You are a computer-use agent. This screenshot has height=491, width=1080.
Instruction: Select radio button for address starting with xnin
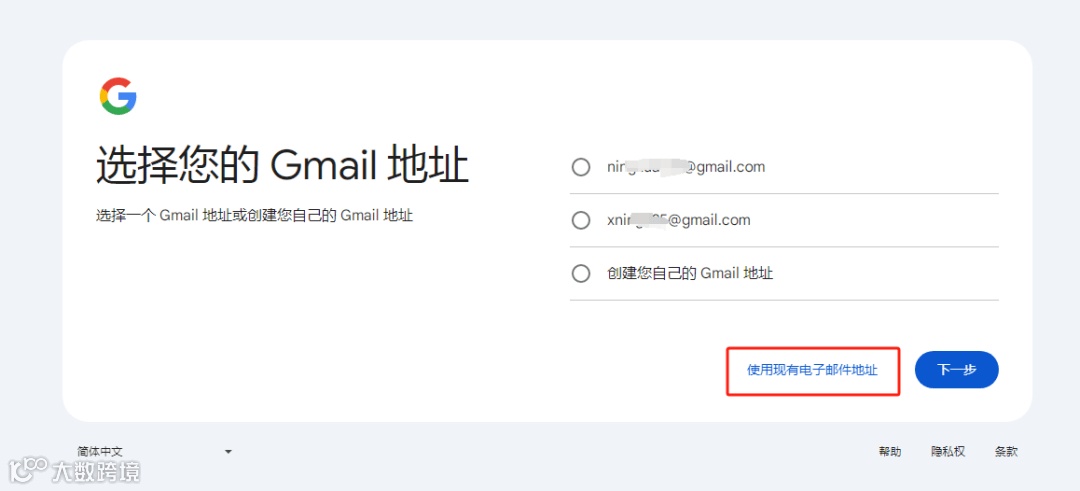[x=581, y=220]
